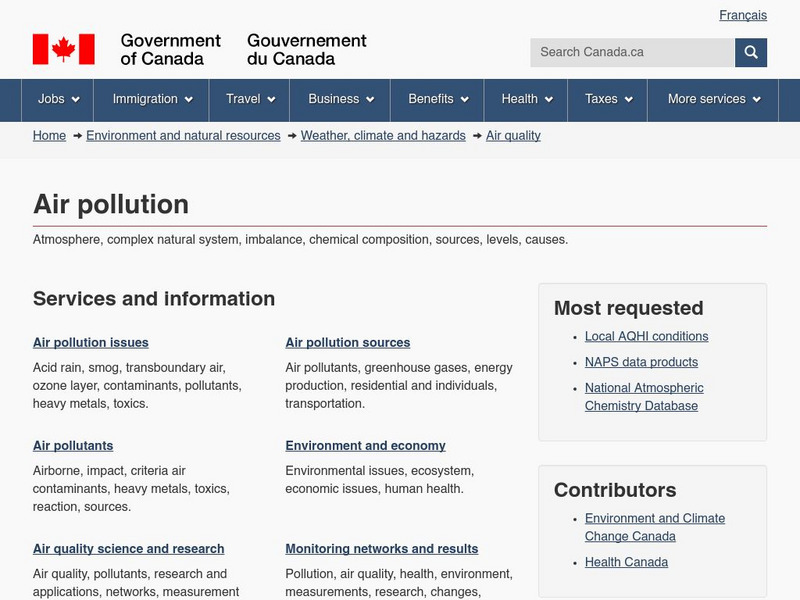Click the magnifying glass search icon
800x600 pixels.
point(751,52)
